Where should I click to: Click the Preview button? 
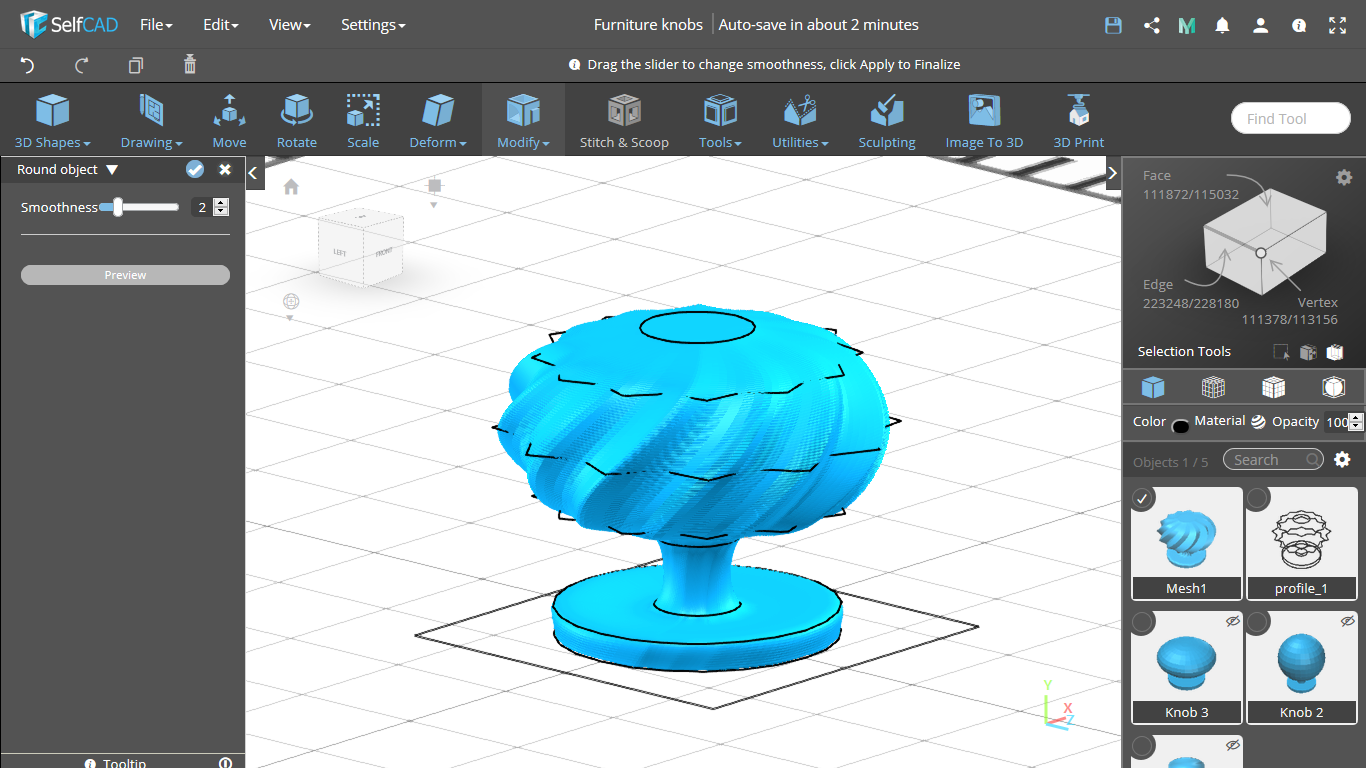pos(125,275)
